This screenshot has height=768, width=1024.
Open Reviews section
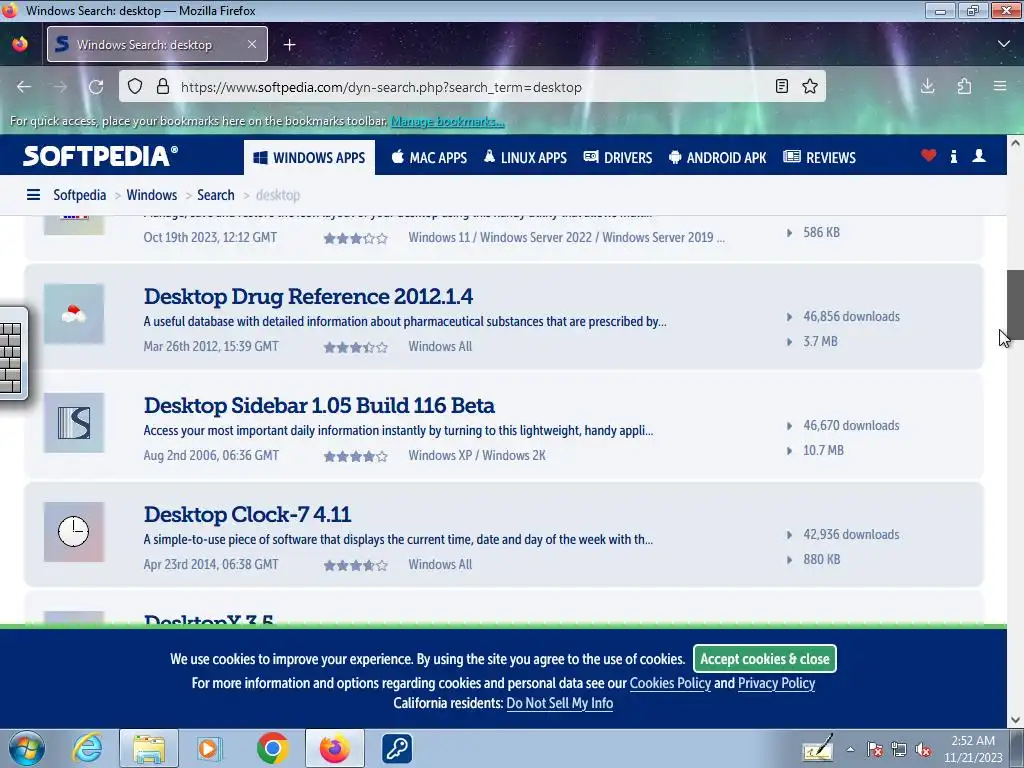click(820, 157)
